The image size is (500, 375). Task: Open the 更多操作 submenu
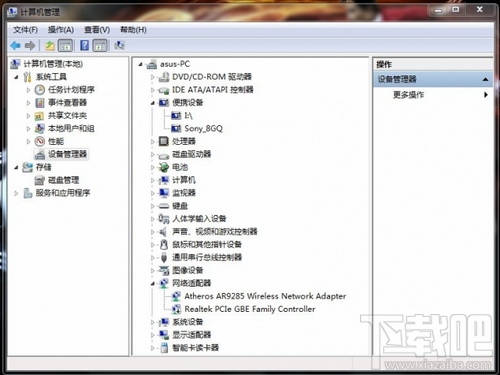[432, 95]
